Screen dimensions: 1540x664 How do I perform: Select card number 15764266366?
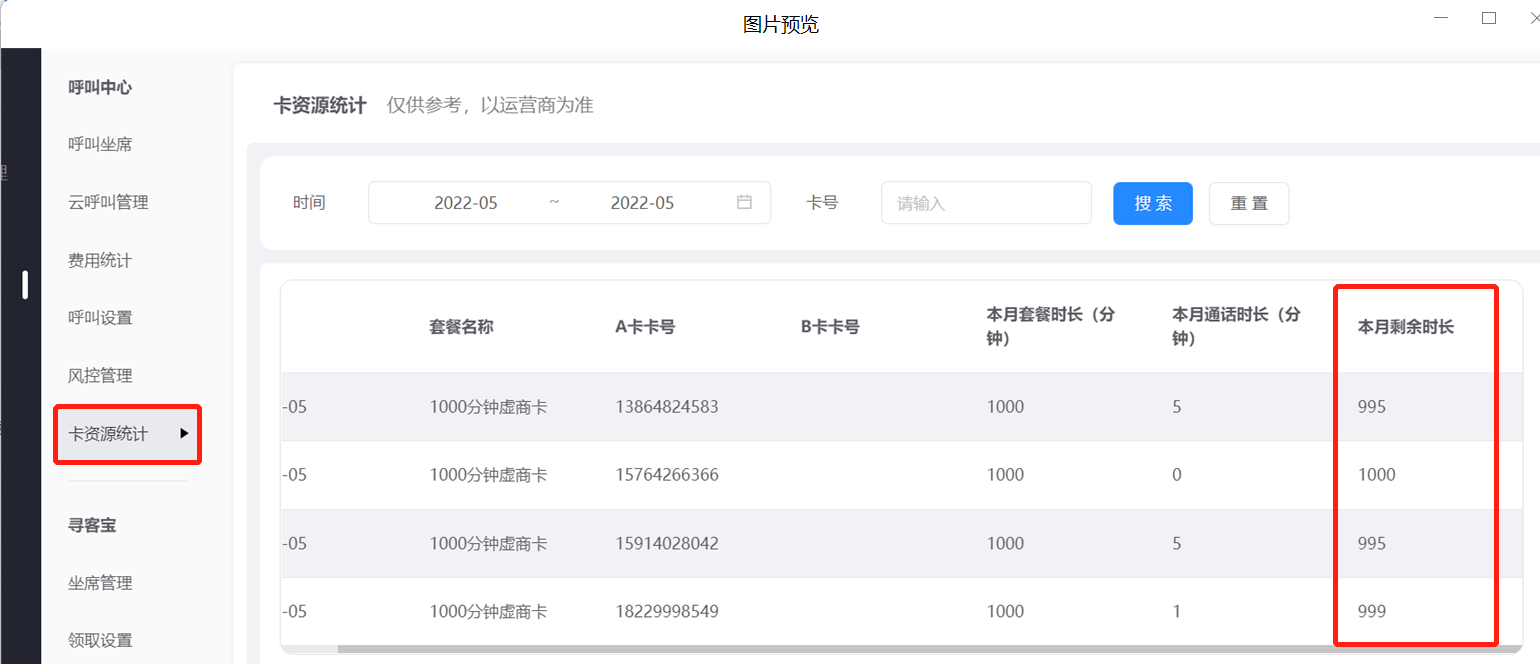tap(667, 475)
